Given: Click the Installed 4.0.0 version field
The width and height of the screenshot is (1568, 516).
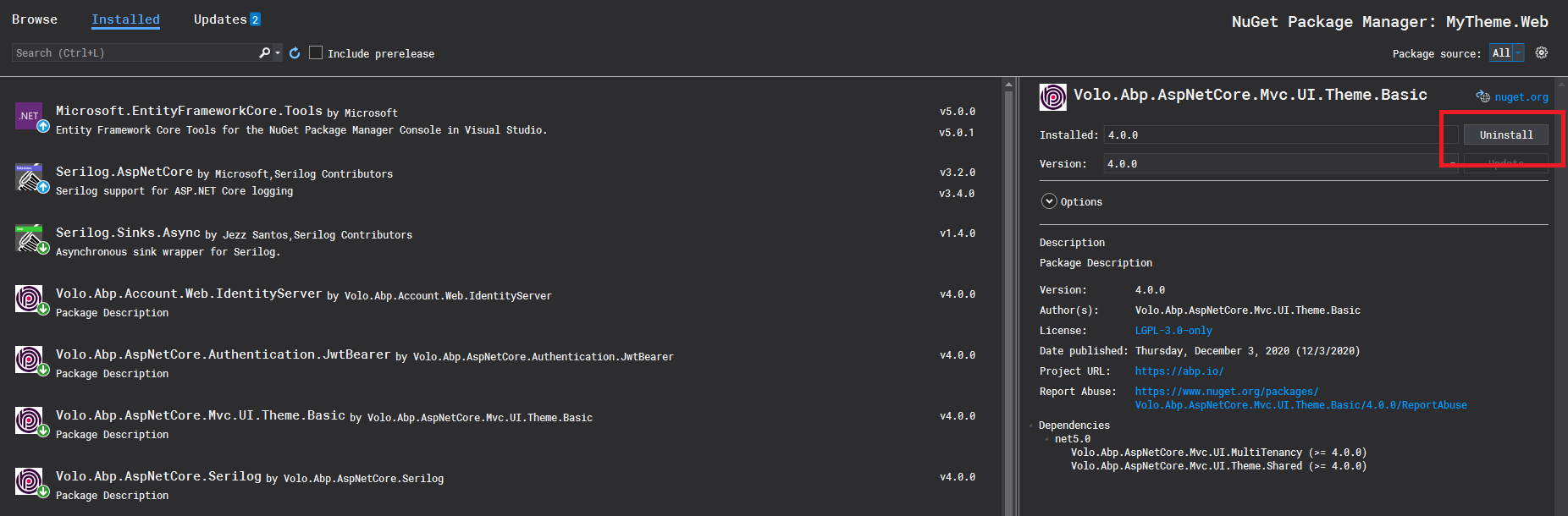Looking at the screenshot, I should 1282,134.
